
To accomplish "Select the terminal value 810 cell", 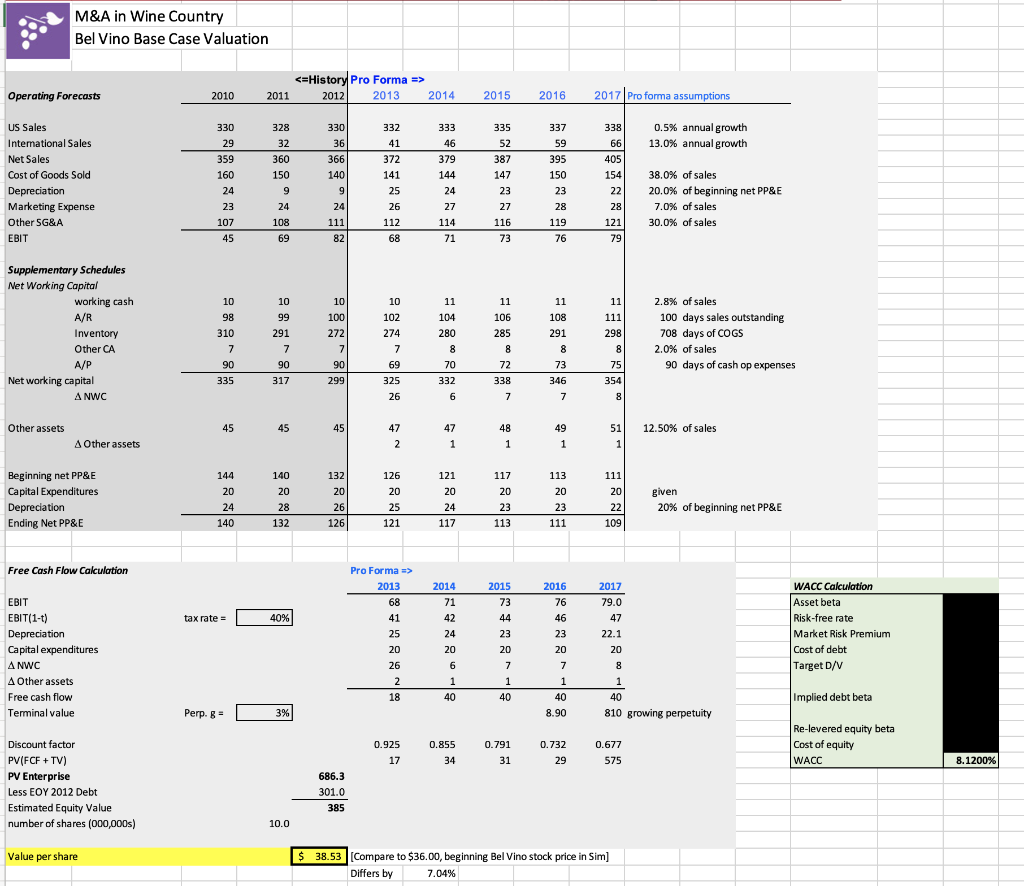I will point(613,713).
